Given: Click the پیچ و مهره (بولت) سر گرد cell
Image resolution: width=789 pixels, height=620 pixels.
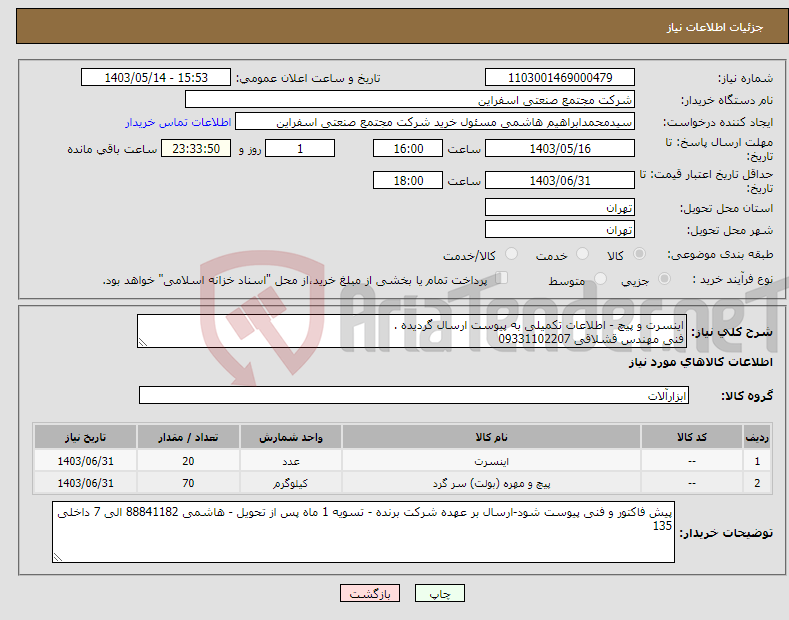Looking at the screenshot, I should point(491,483).
